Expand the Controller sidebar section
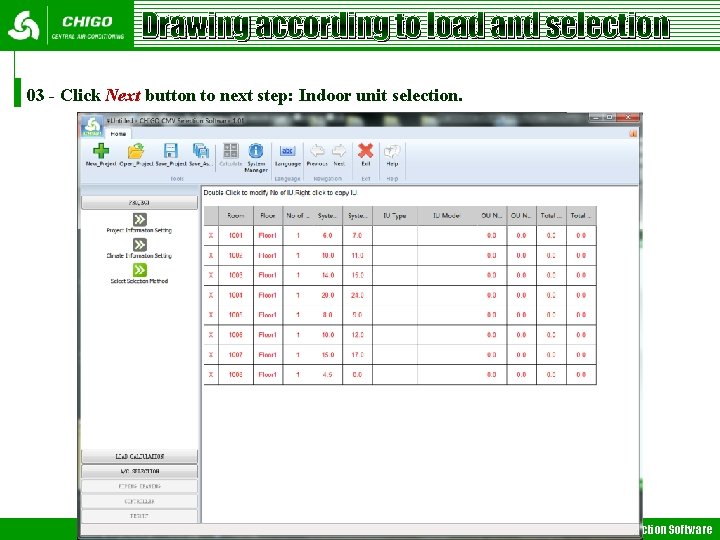The image size is (720, 540). click(x=139, y=501)
